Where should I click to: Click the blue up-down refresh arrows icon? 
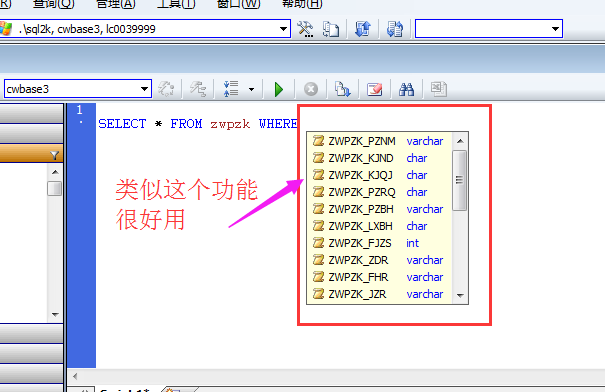point(363,29)
